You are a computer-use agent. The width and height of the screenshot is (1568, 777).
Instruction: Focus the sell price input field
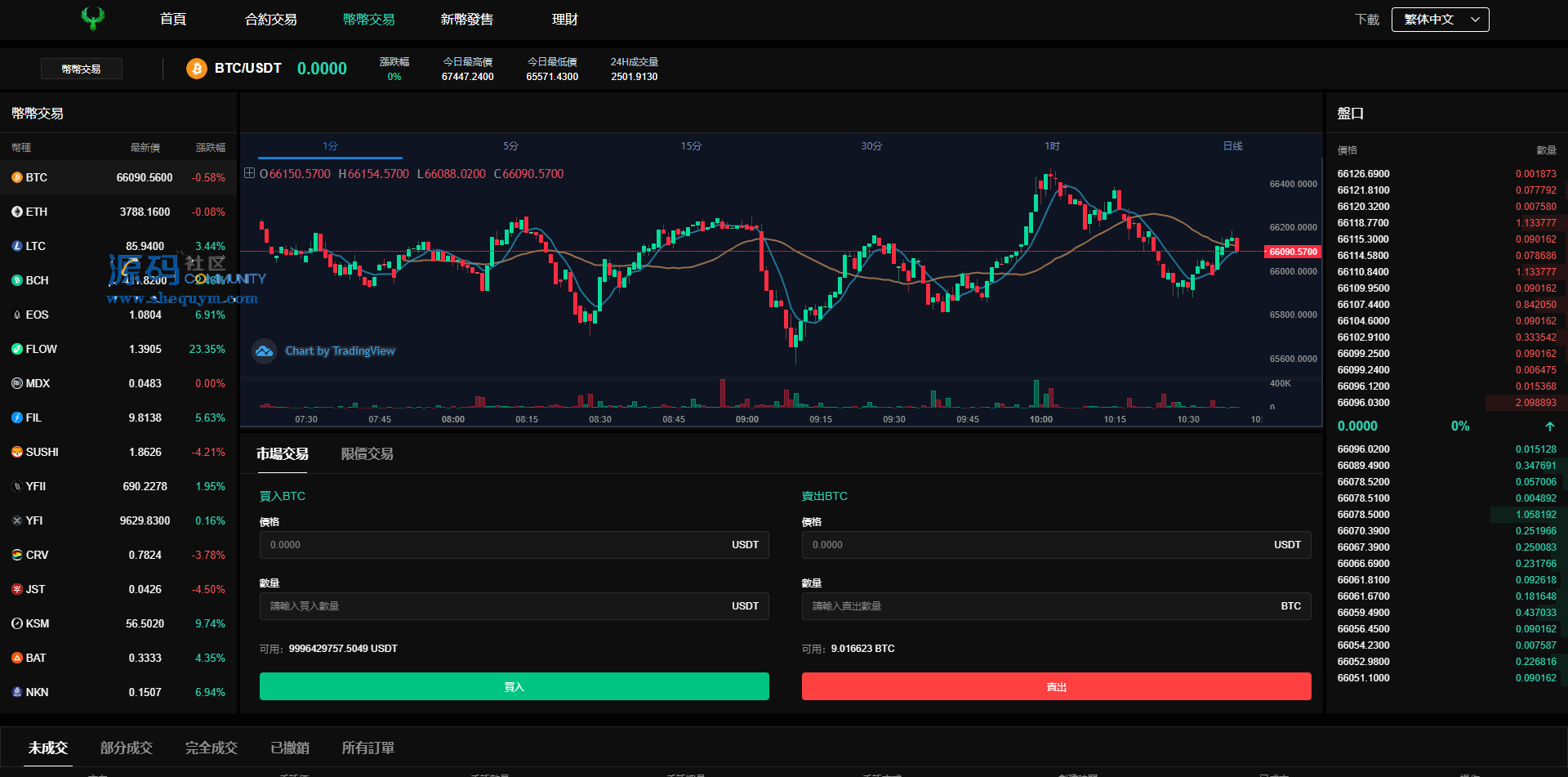click(1057, 545)
